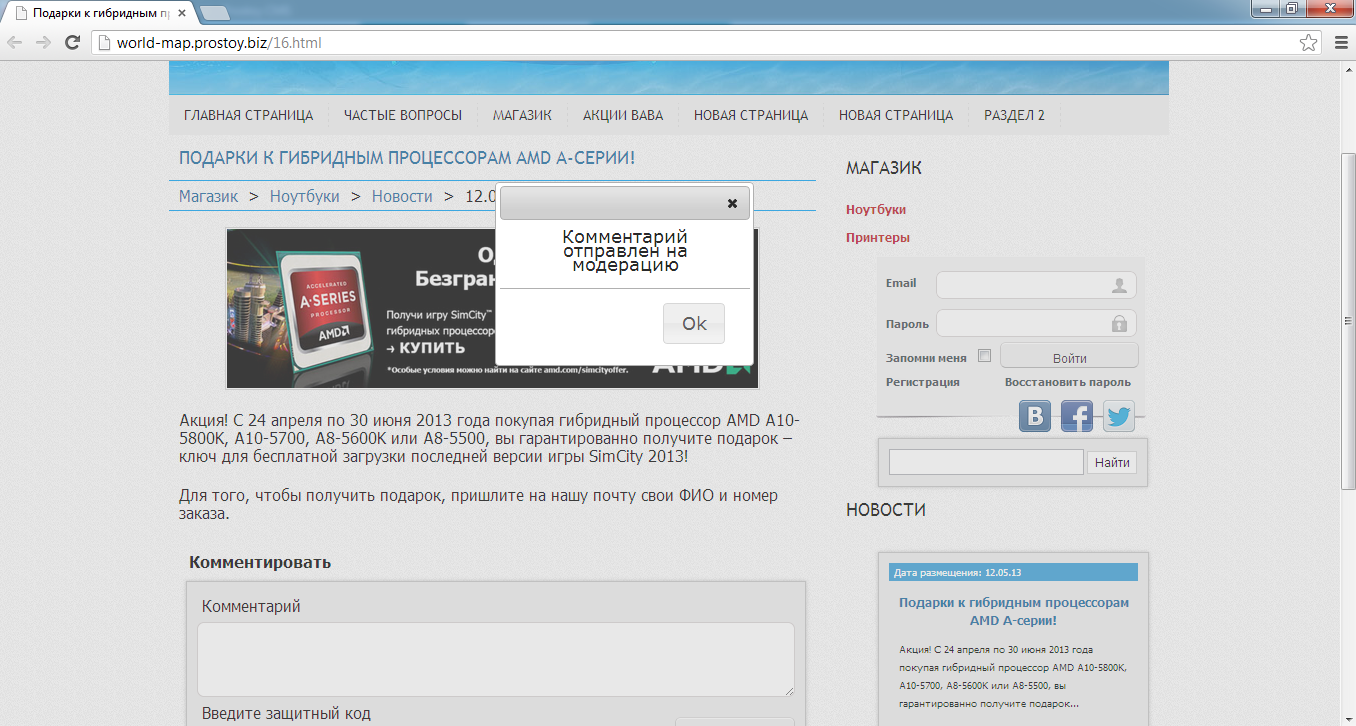This screenshot has height=726, width=1356.
Task: Open "Раздел 2" in the navigation
Action: 1014,115
